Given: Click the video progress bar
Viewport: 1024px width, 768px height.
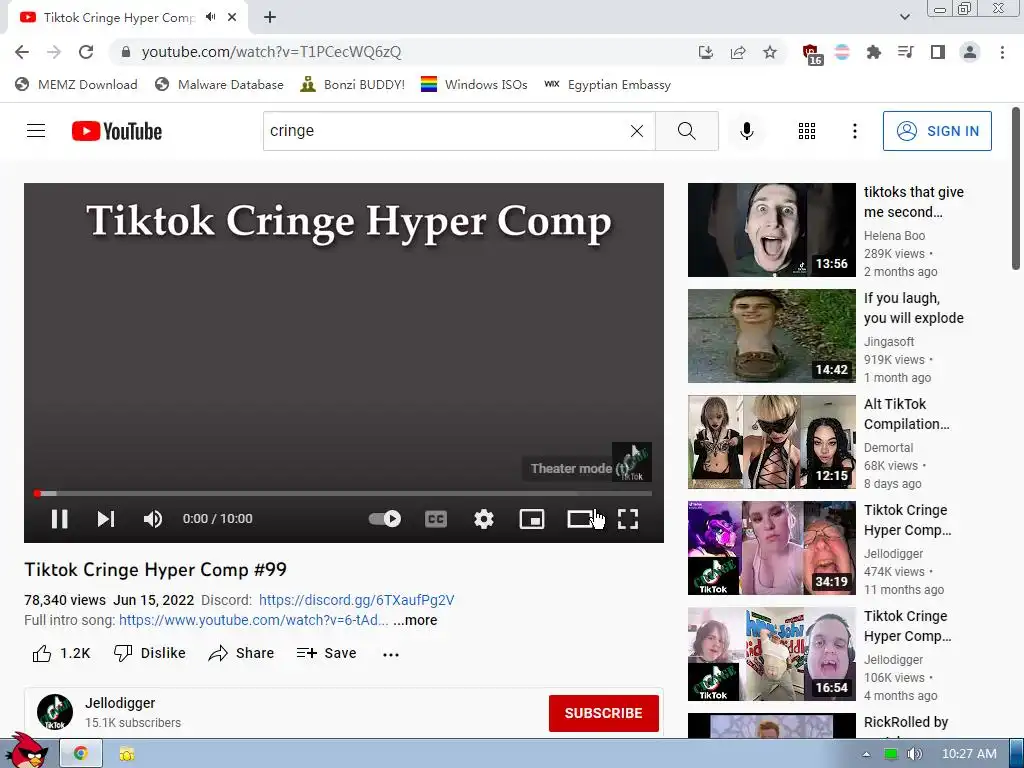Looking at the screenshot, I should (343, 494).
